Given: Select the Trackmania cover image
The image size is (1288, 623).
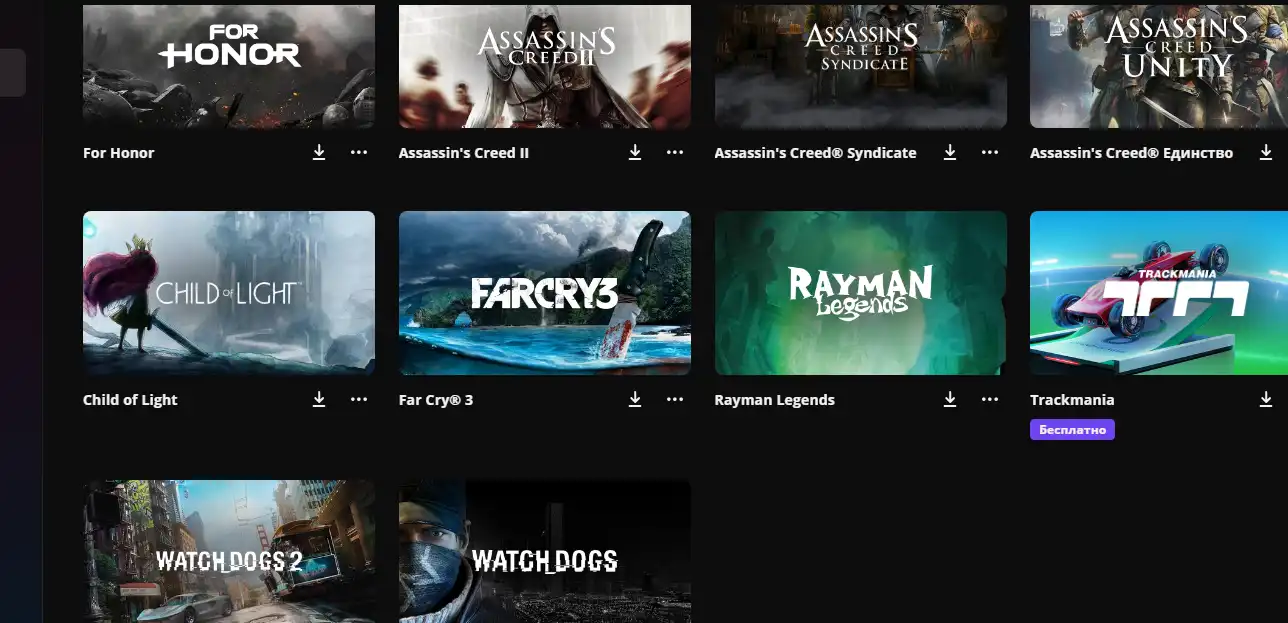Looking at the screenshot, I should 1159,293.
